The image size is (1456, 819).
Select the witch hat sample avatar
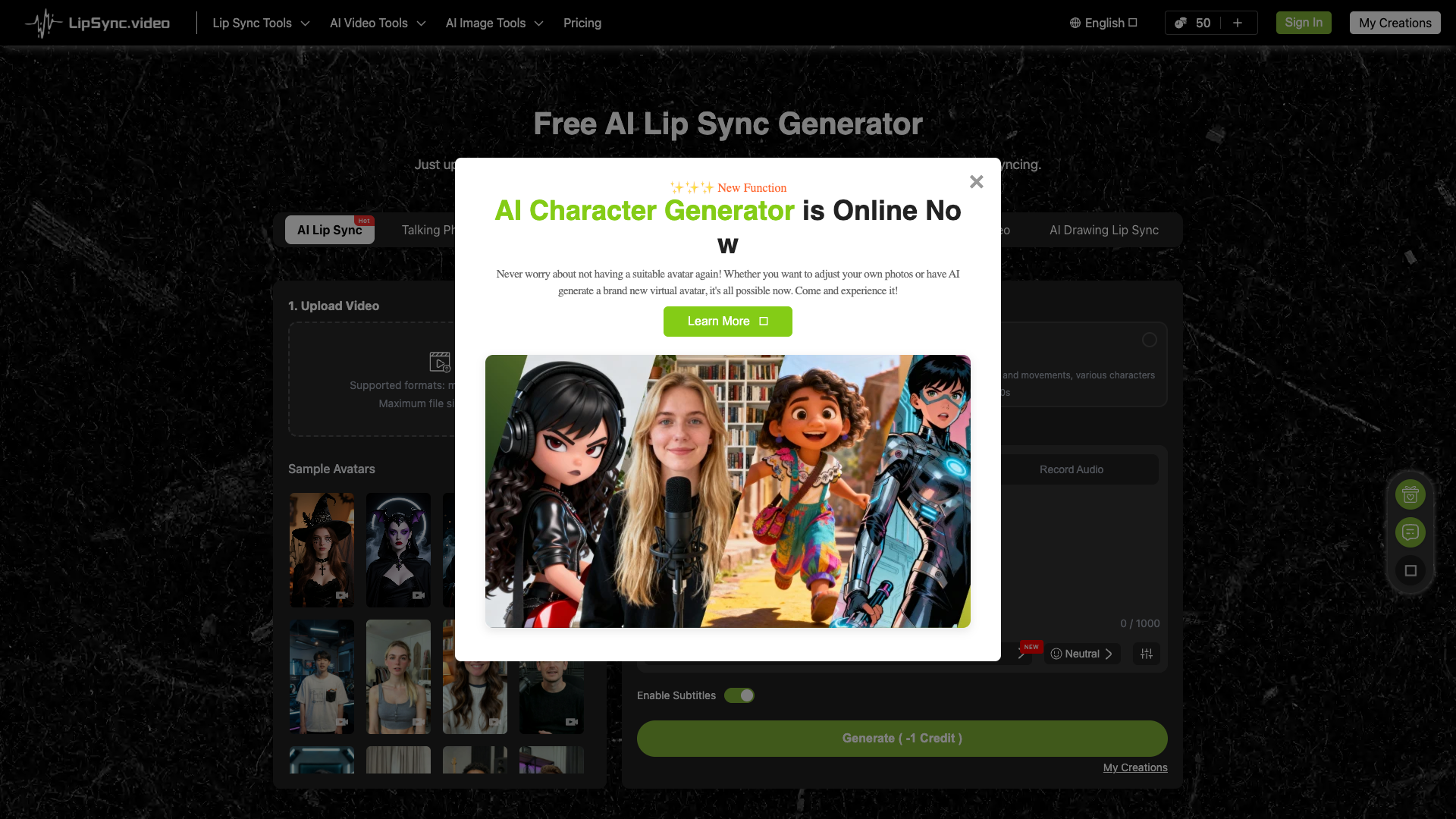tap(322, 551)
